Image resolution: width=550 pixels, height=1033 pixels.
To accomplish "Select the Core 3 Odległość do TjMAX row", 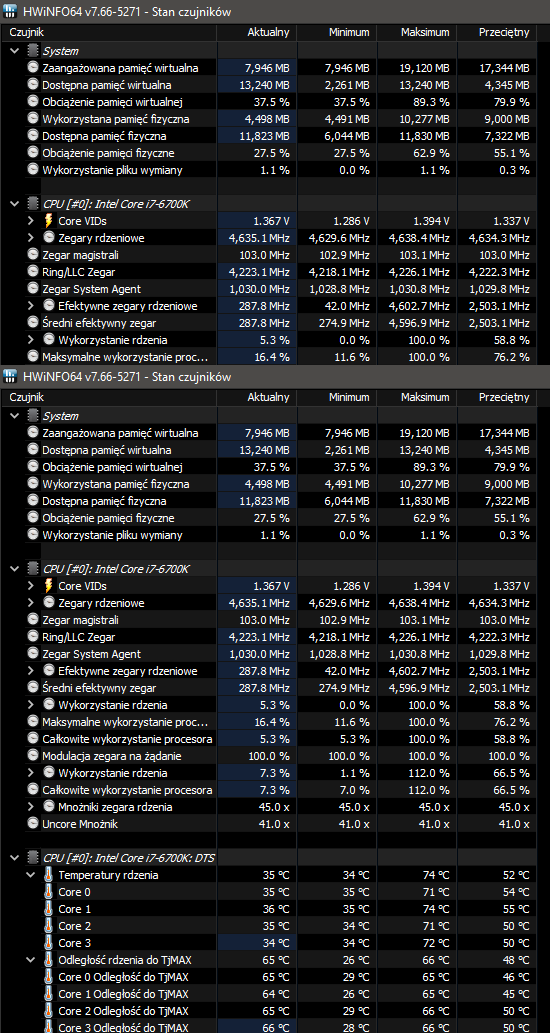I will [275, 1028].
